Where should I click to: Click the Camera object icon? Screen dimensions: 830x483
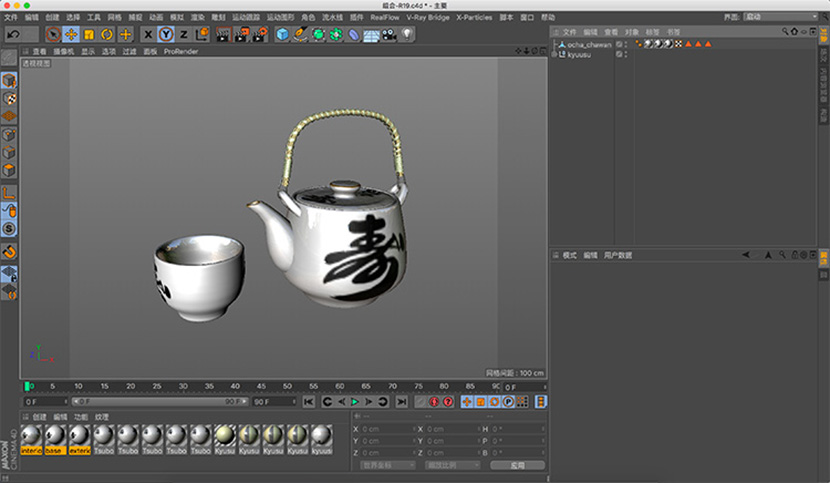click(x=389, y=35)
